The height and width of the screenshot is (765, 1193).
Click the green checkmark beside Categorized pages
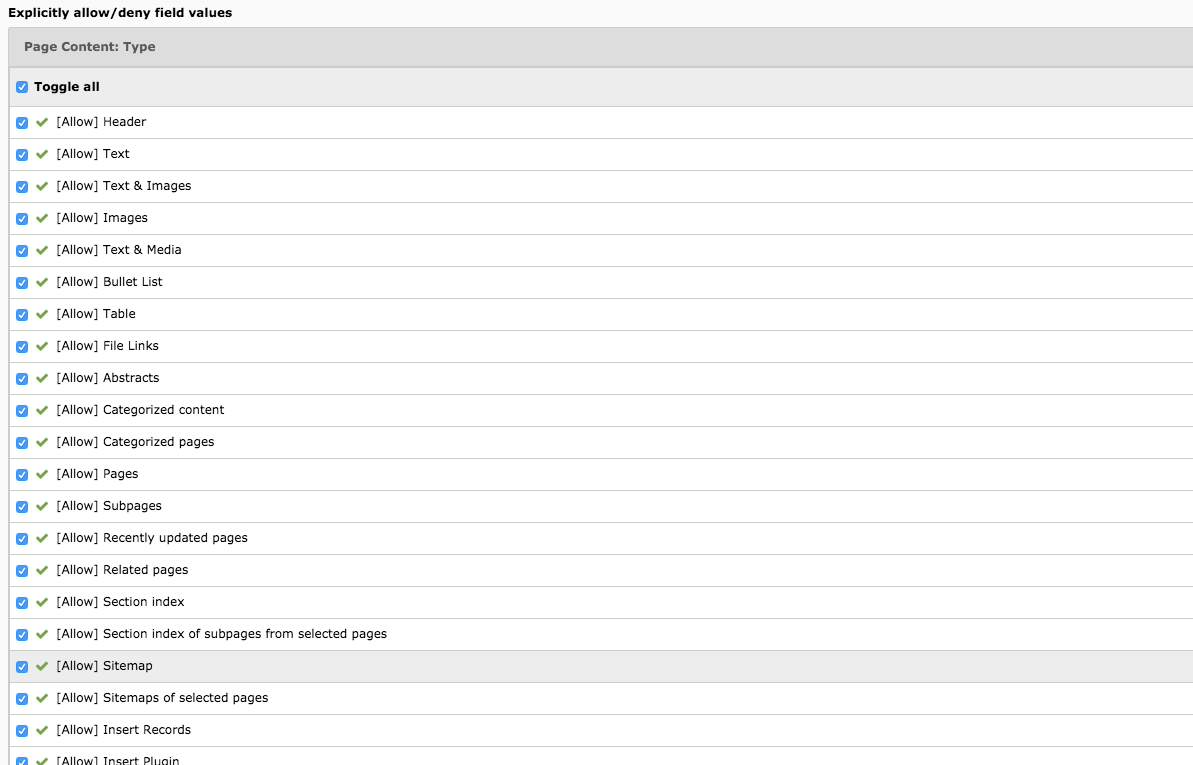(43, 441)
